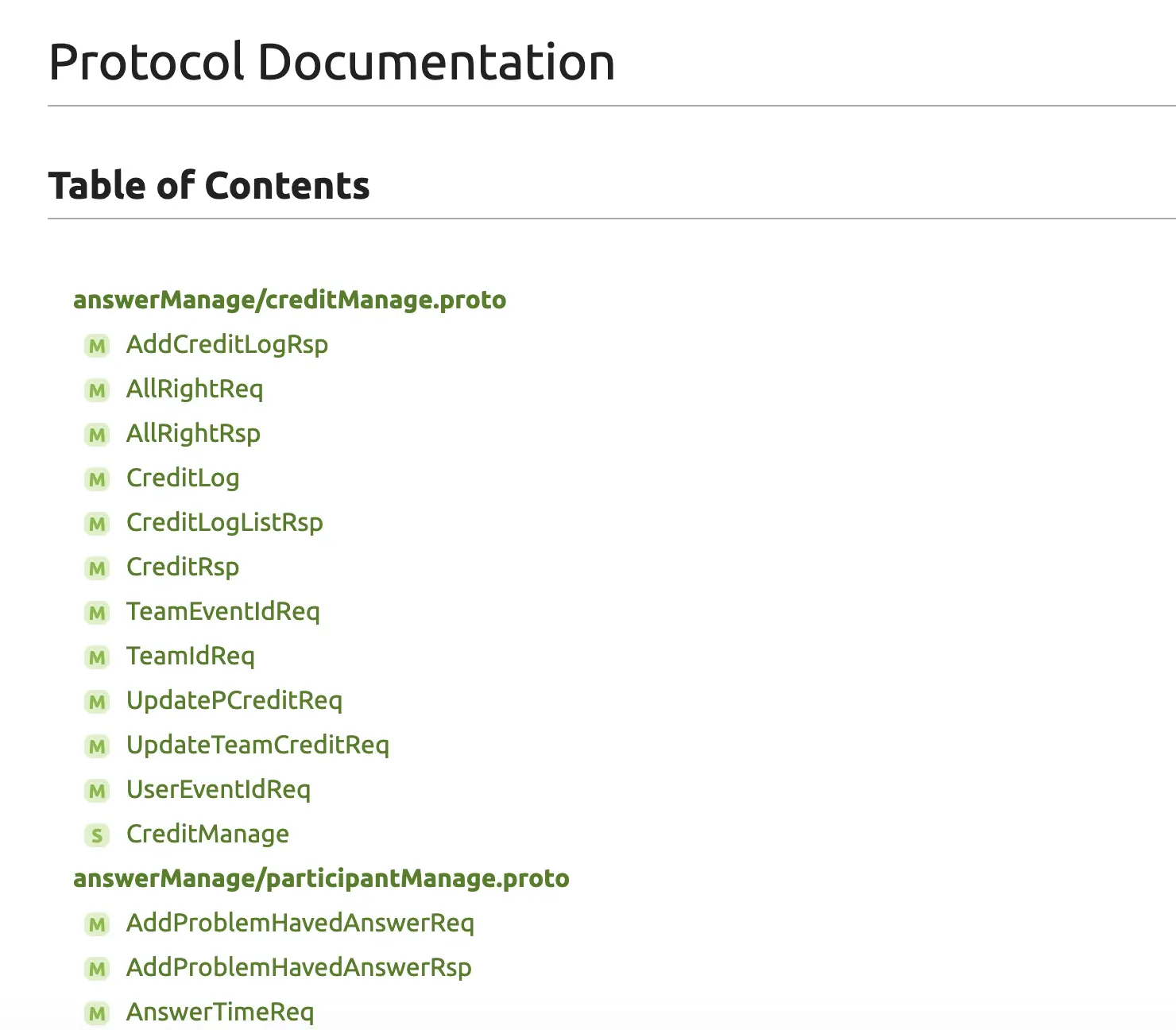The height and width of the screenshot is (1030, 1176).
Task: Click the M badge beside AddCreditLogRsp
Action: tap(97, 346)
